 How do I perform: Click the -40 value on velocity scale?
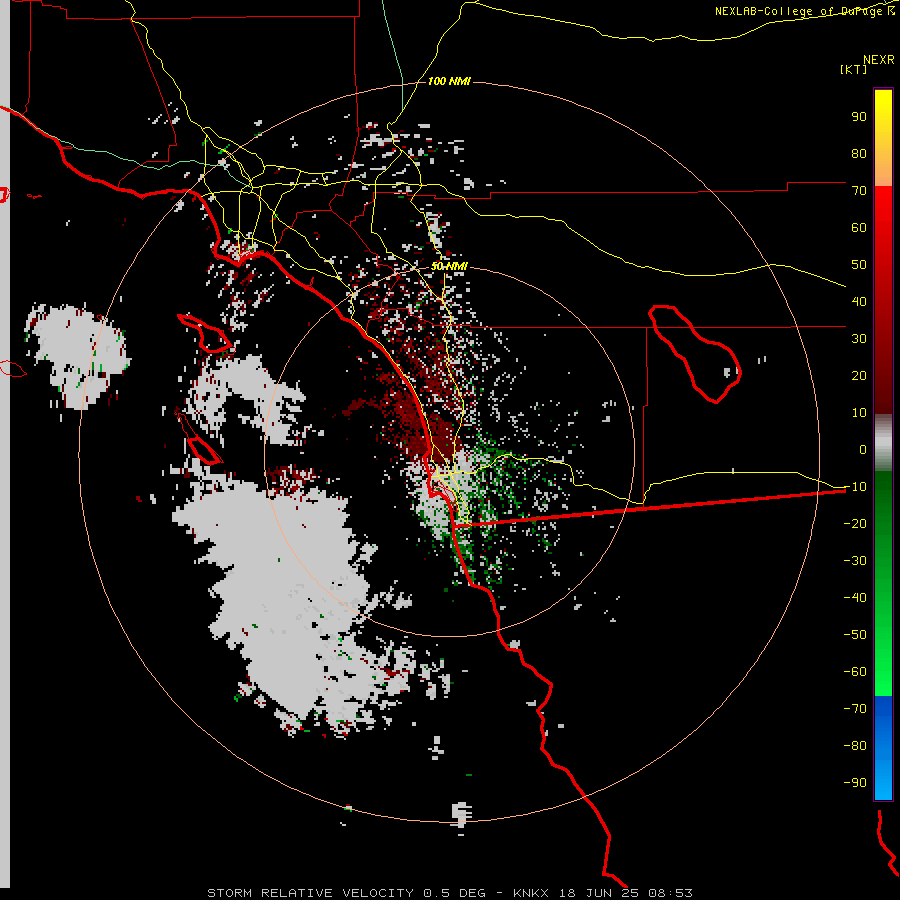pos(855,598)
